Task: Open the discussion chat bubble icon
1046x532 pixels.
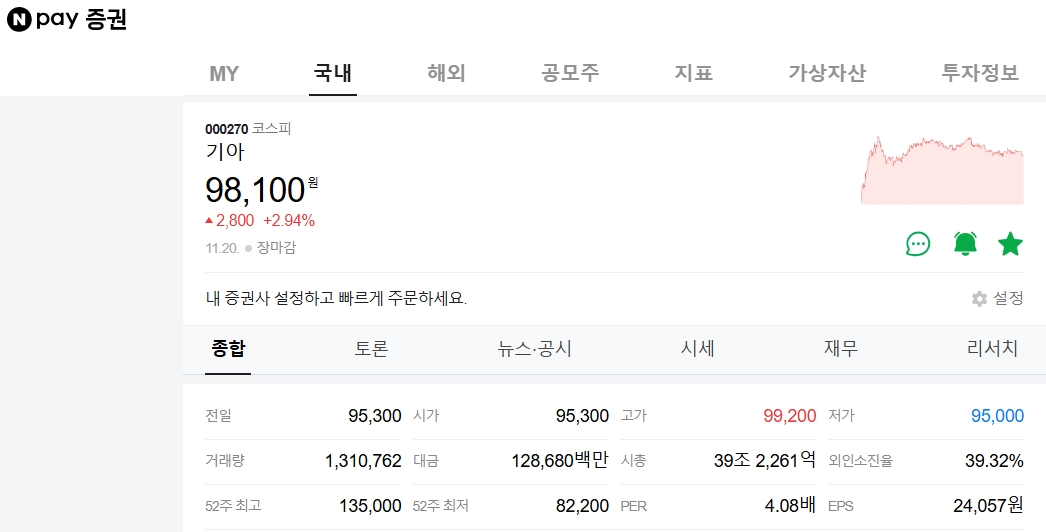Action: click(918, 244)
